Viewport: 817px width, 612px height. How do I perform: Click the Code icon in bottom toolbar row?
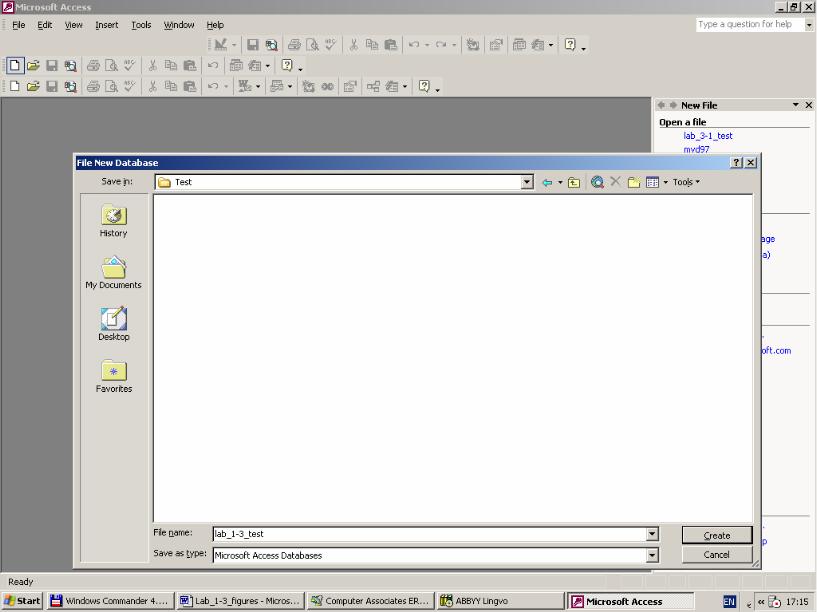(308, 86)
